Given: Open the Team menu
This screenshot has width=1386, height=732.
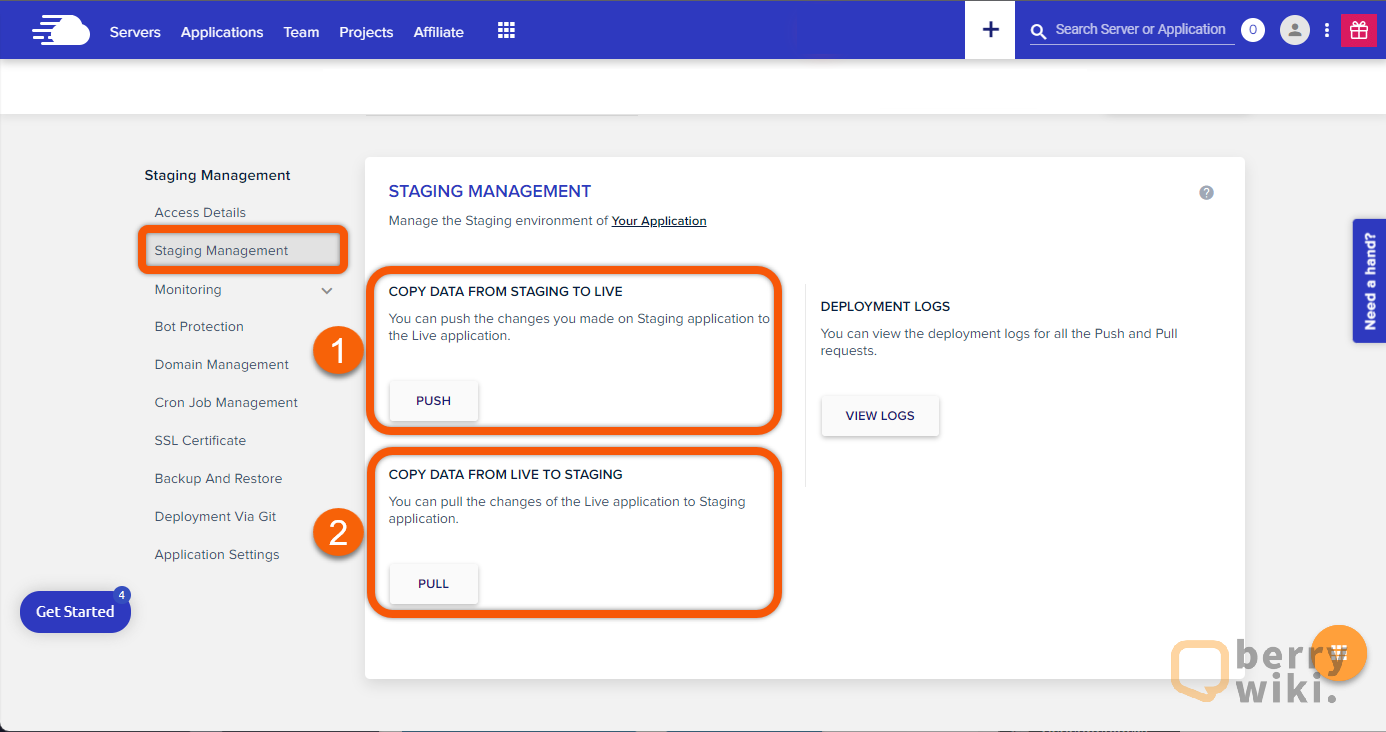Looking at the screenshot, I should 301,32.
